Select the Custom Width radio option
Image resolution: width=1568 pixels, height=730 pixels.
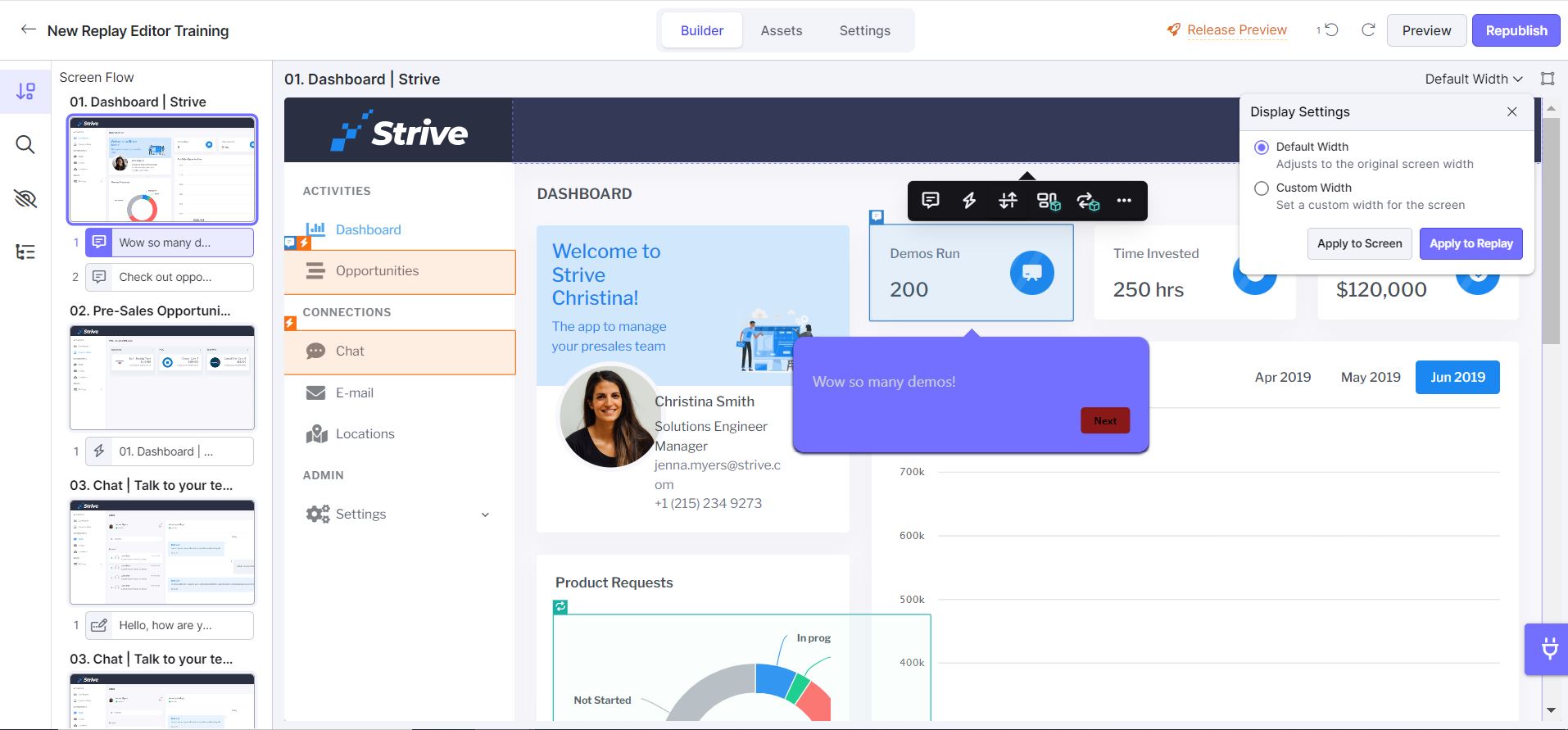(x=1262, y=188)
